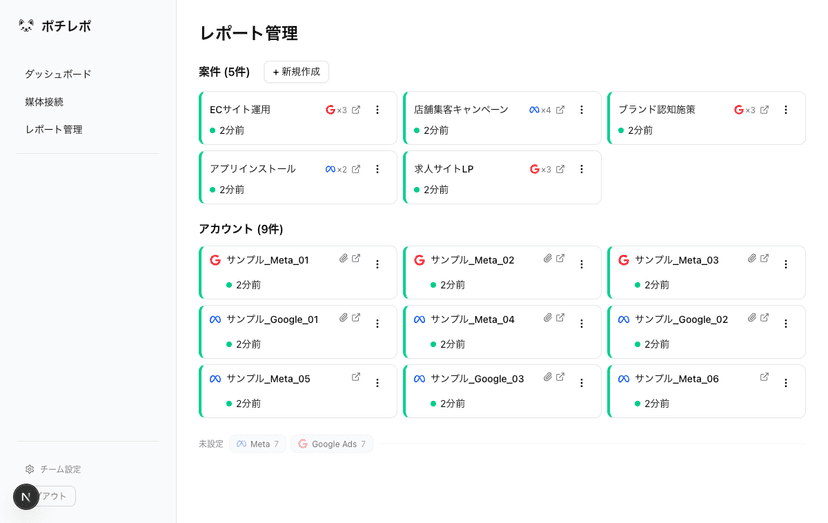Open kebab menu for サンプル_Meta_02
Image resolution: width=828 pixels, height=523 pixels.
[x=581, y=264]
